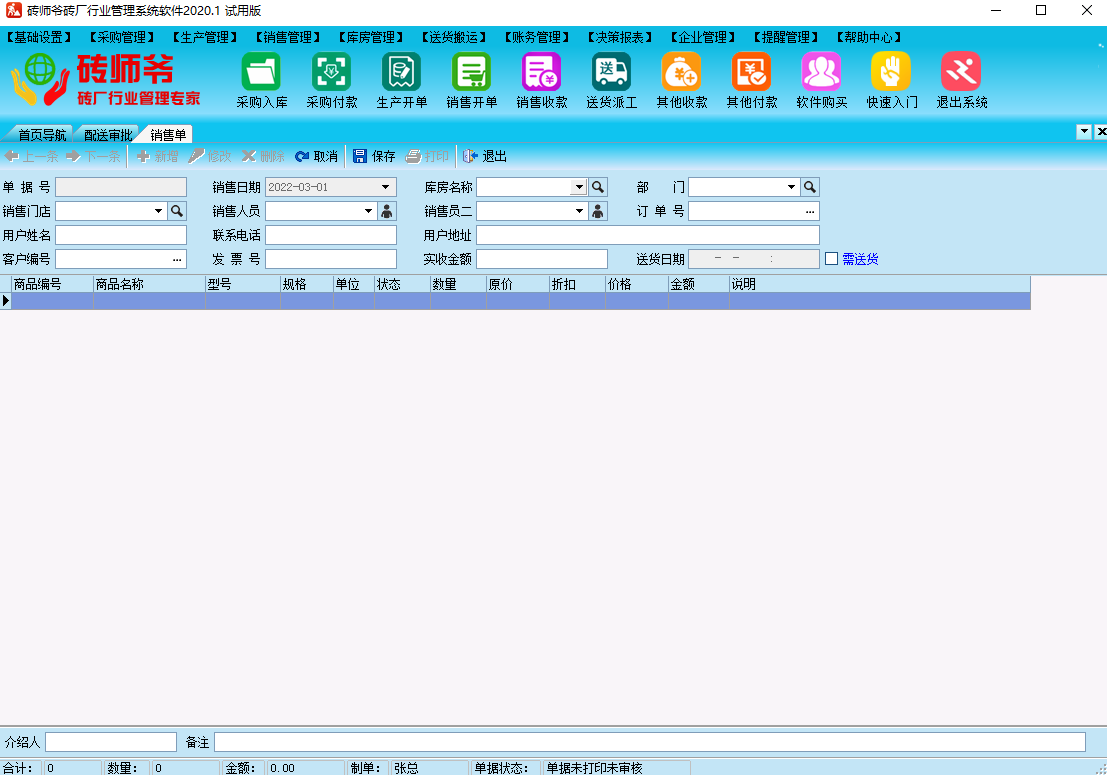The width and height of the screenshot is (1107, 775).
Task: Open the 【决策报表】 menu
Action: pos(620,37)
